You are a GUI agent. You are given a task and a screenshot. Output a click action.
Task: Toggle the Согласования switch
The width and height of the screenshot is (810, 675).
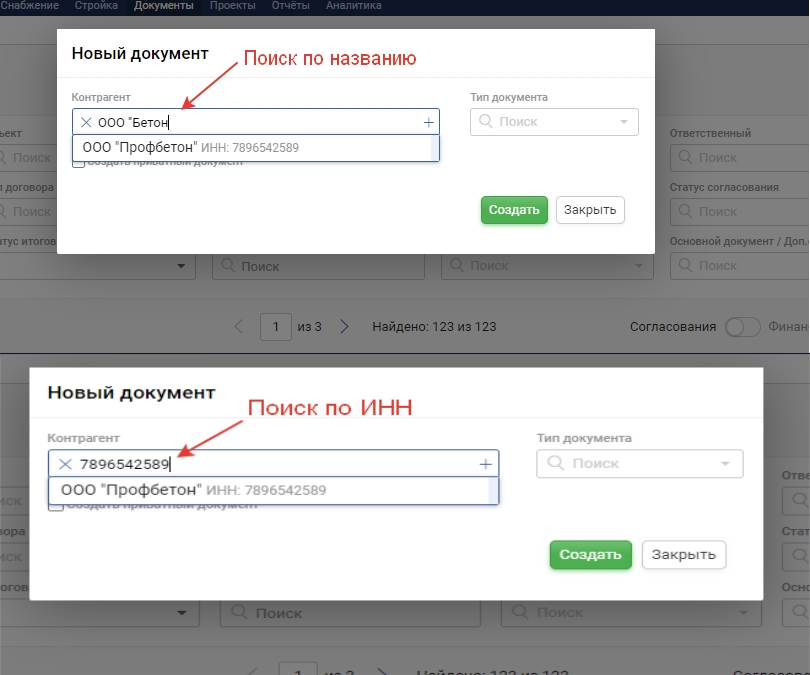pyautogui.click(x=743, y=327)
